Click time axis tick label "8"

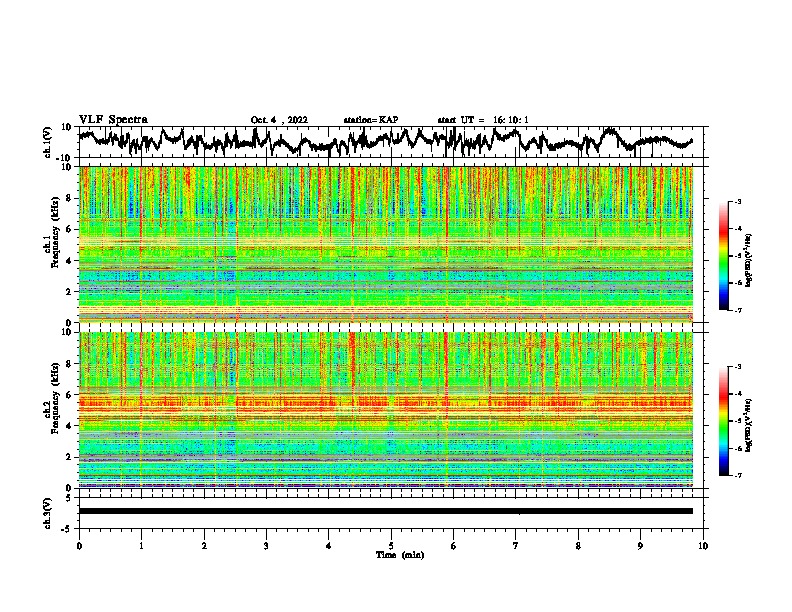click(578, 546)
